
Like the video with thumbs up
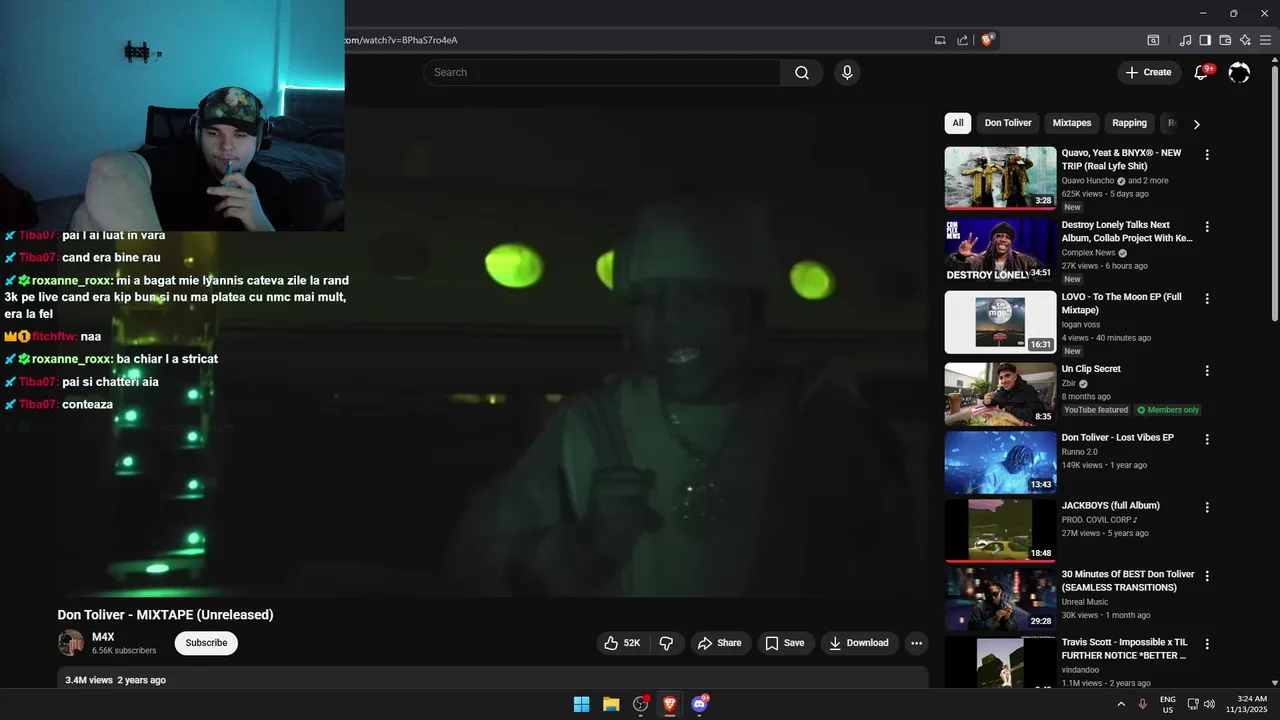tap(622, 643)
